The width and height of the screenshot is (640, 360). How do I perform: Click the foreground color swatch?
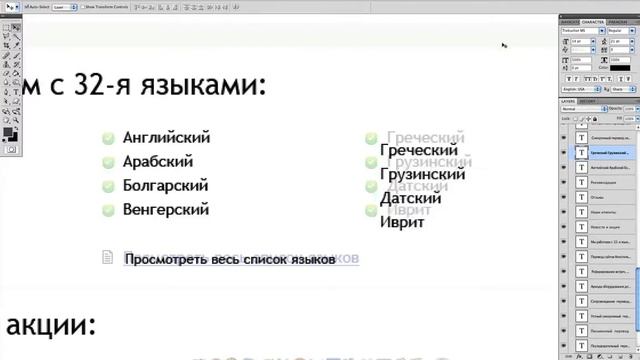7,132
